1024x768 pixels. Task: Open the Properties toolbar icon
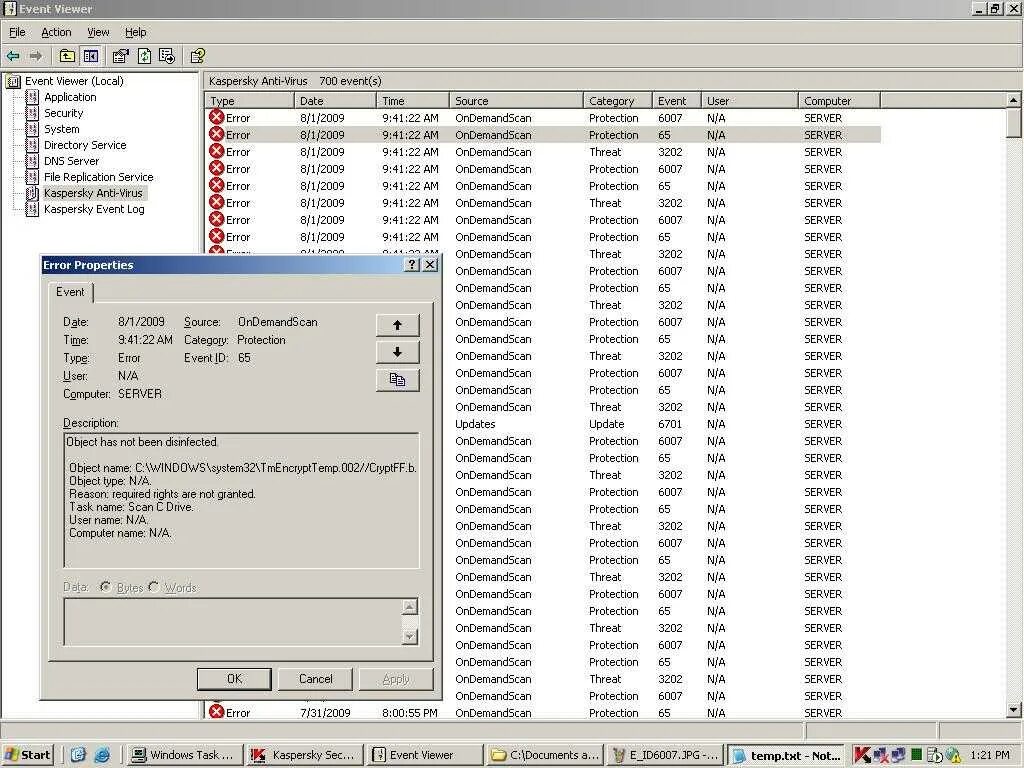pyautogui.click(x=121, y=56)
